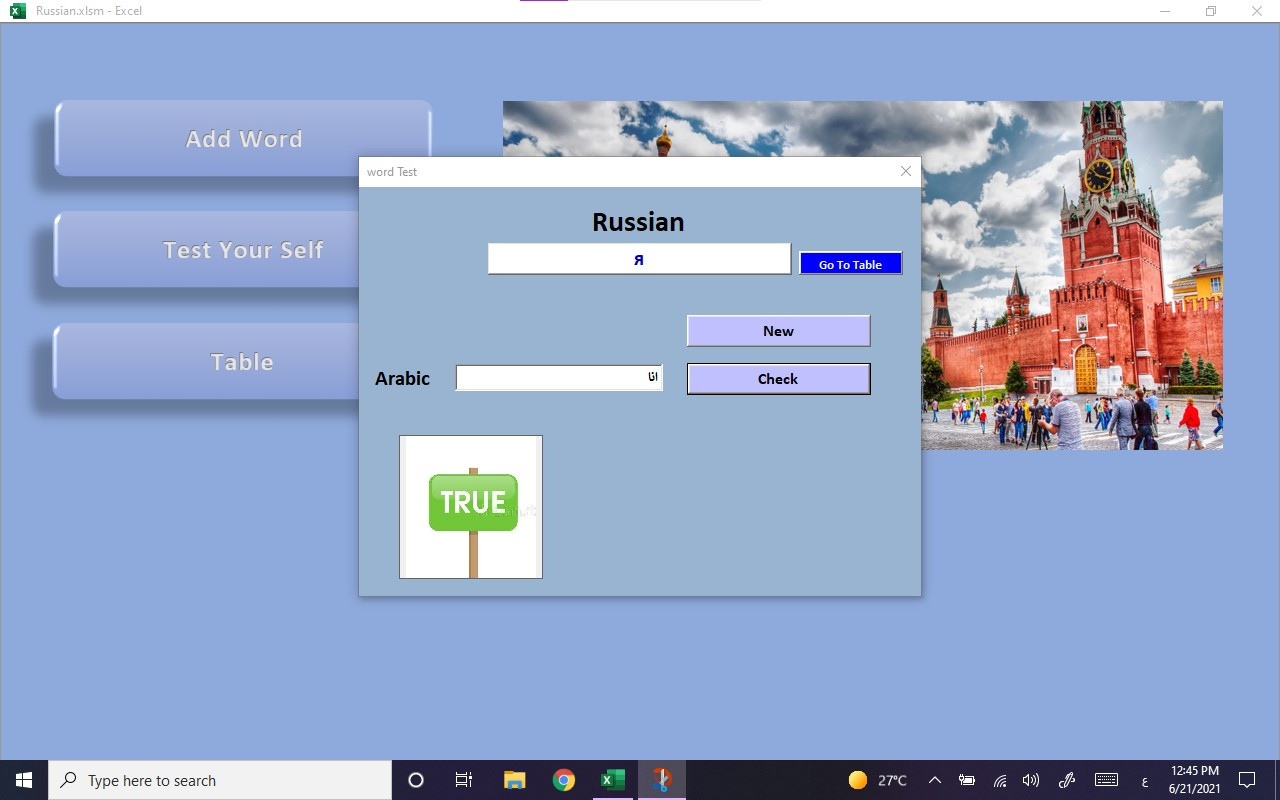The height and width of the screenshot is (800, 1280).
Task: Click Go To Table in word Test dialog
Action: point(850,264)
